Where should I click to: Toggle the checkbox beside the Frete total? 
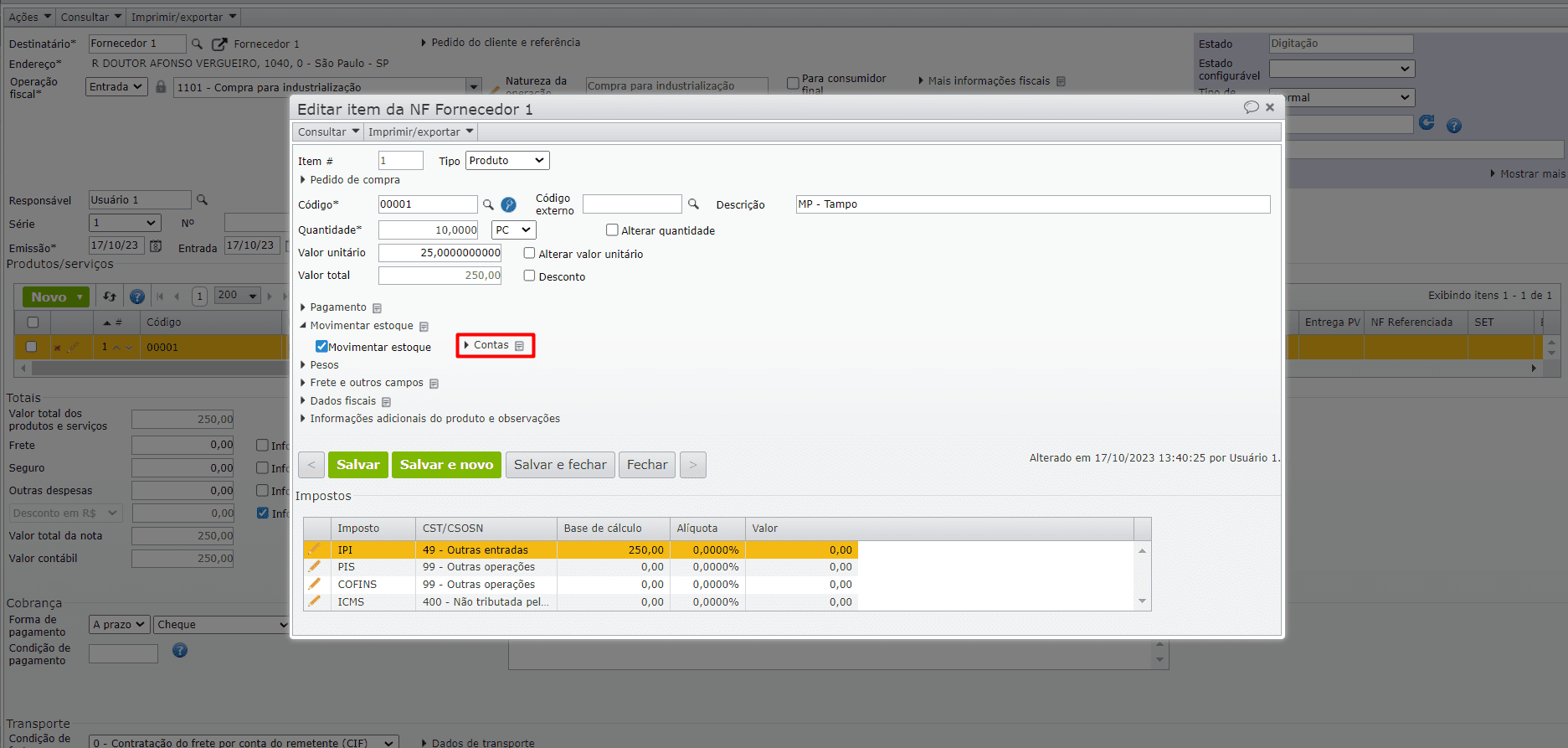[x=263, y=446]
